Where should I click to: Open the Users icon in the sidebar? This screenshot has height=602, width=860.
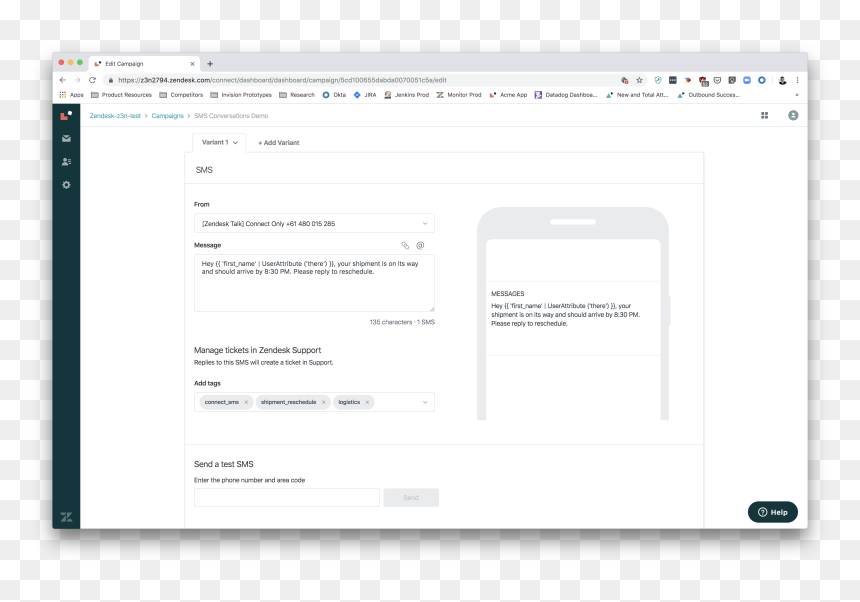[66, 162]
